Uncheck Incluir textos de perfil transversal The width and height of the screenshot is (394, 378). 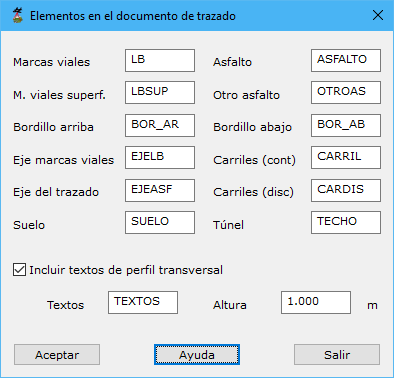19,270
